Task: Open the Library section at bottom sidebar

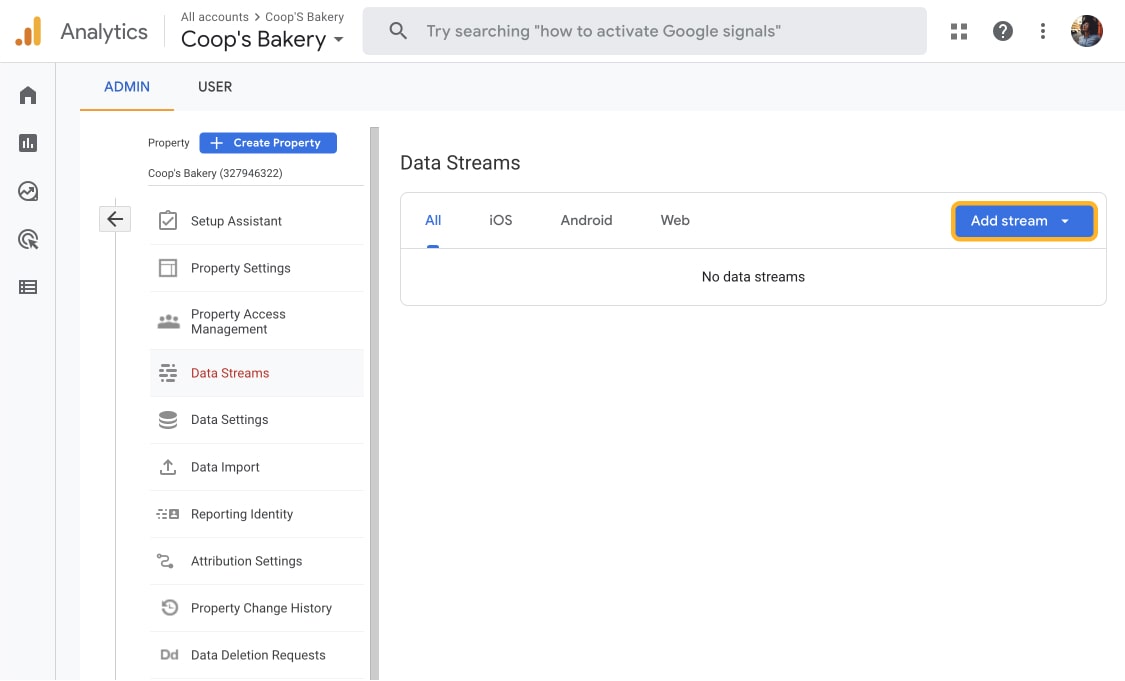Action: click(x=27, y=287)
